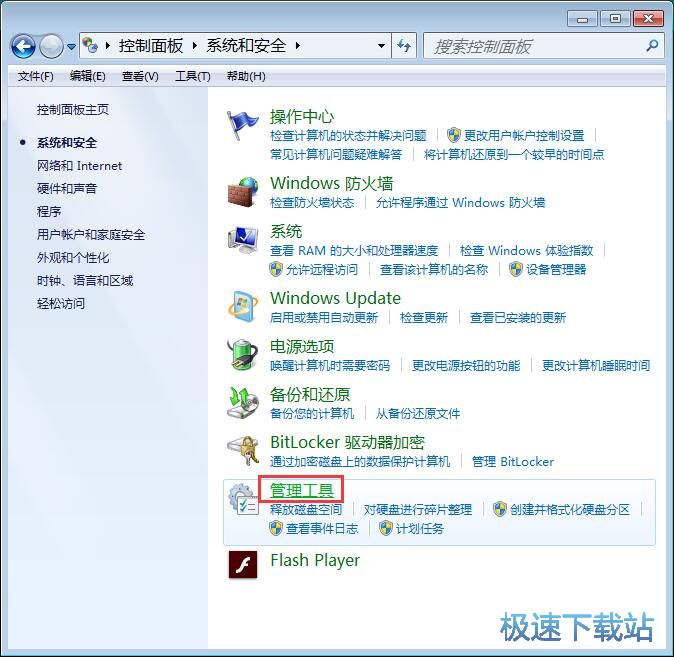674x657 pixels.
Task: Select 外观和个性化 in sidebar
Action: tap(73, 258)
